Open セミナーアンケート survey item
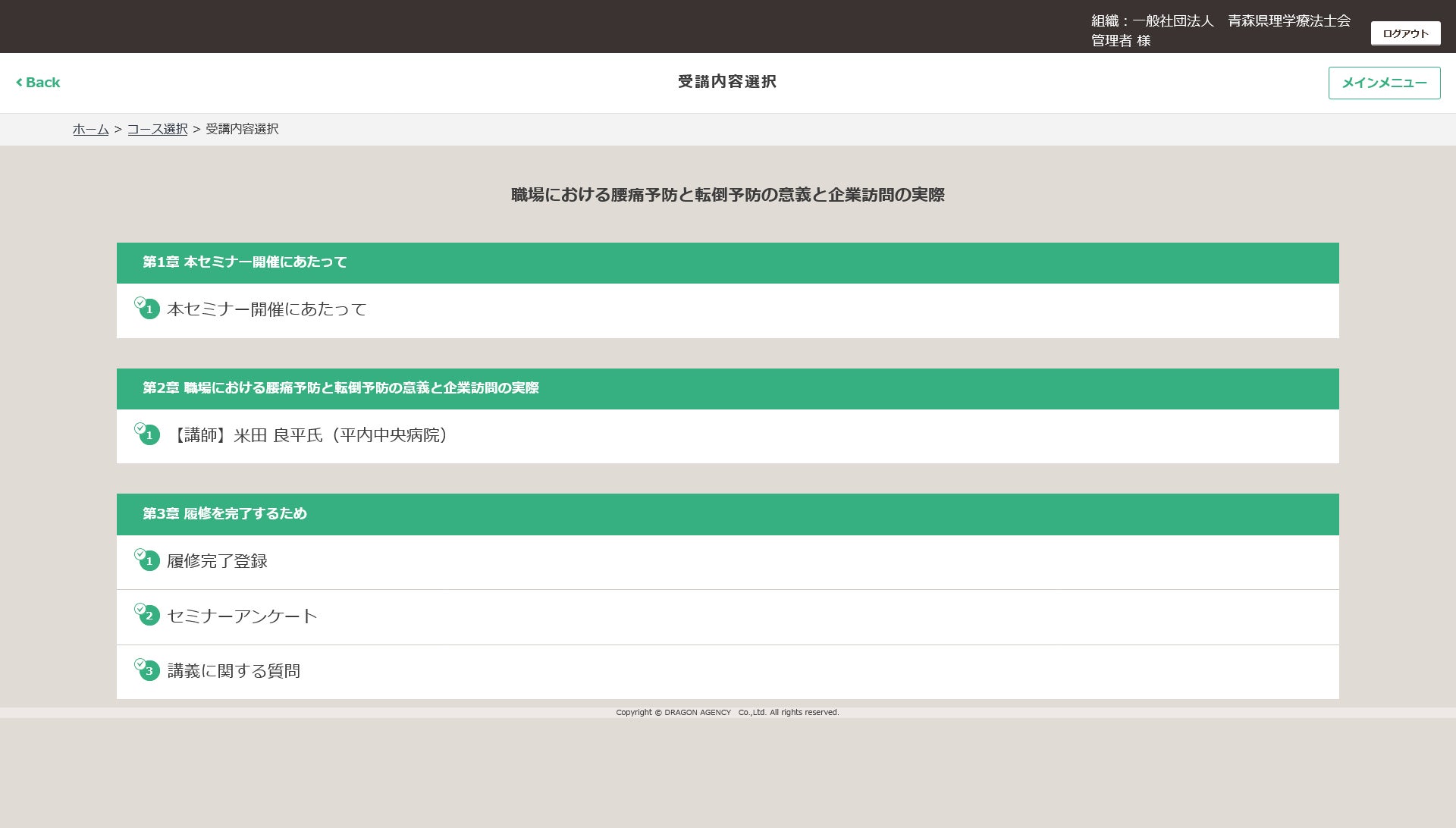This screenshot has width=1456, height=828. (x=242, y=616)
